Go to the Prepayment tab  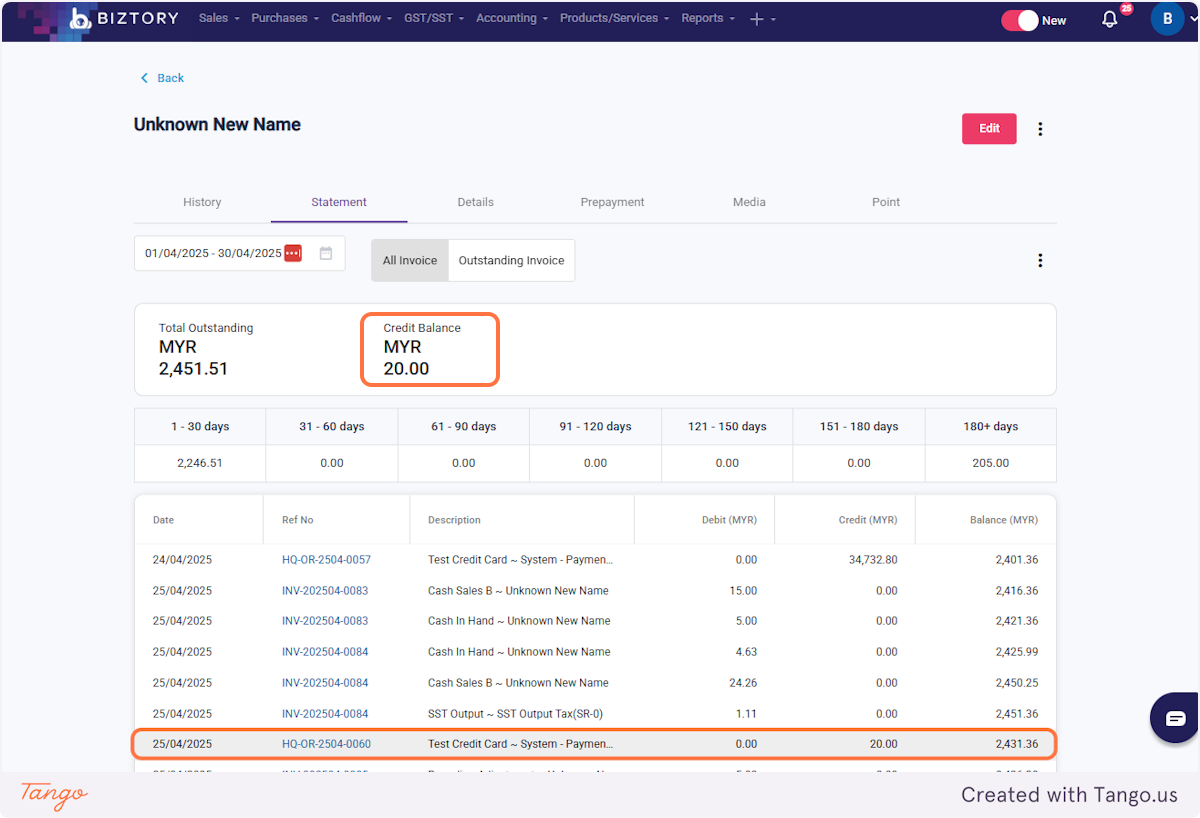tap(612, 202)
